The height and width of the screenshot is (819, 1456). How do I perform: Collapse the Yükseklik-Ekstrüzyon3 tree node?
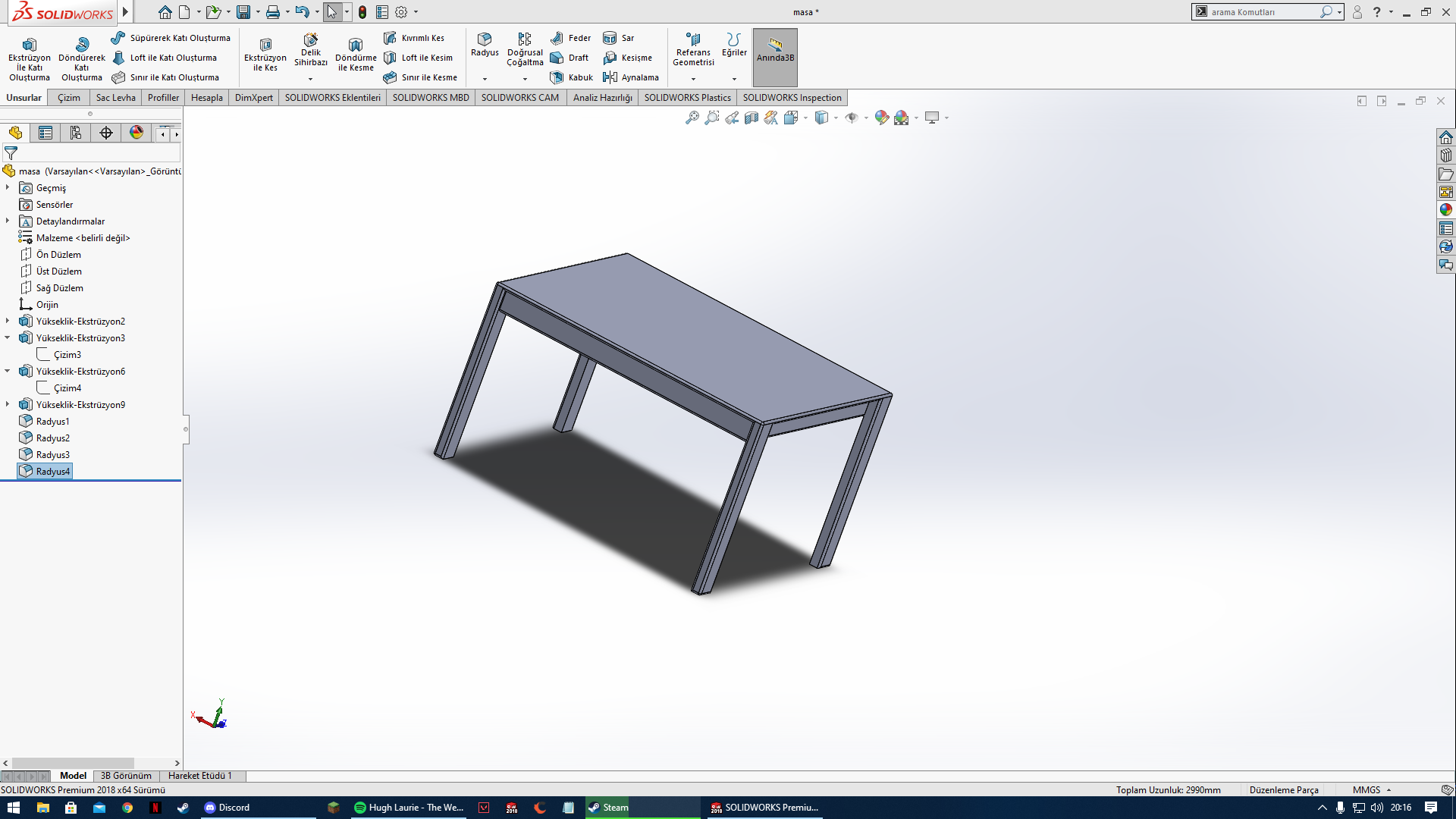(8, 338)
